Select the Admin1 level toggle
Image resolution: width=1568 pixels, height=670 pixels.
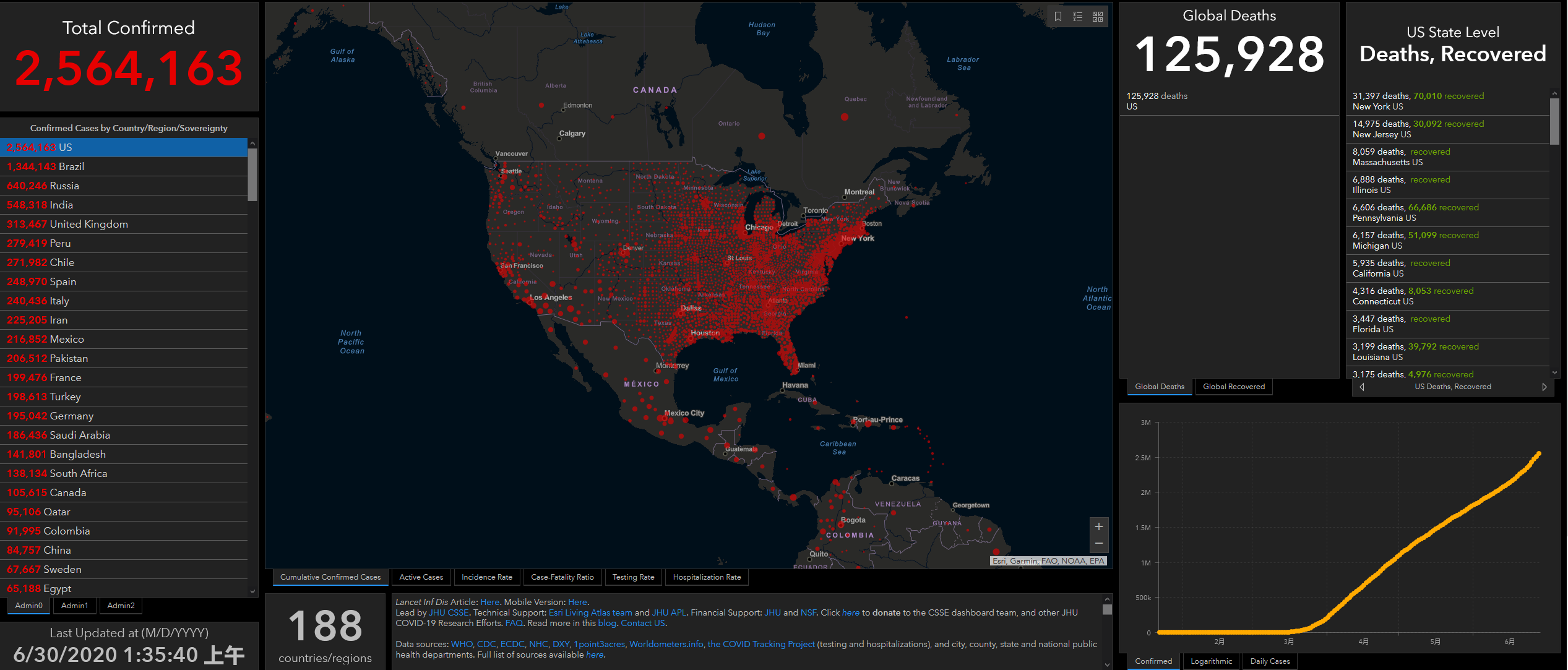75,605
